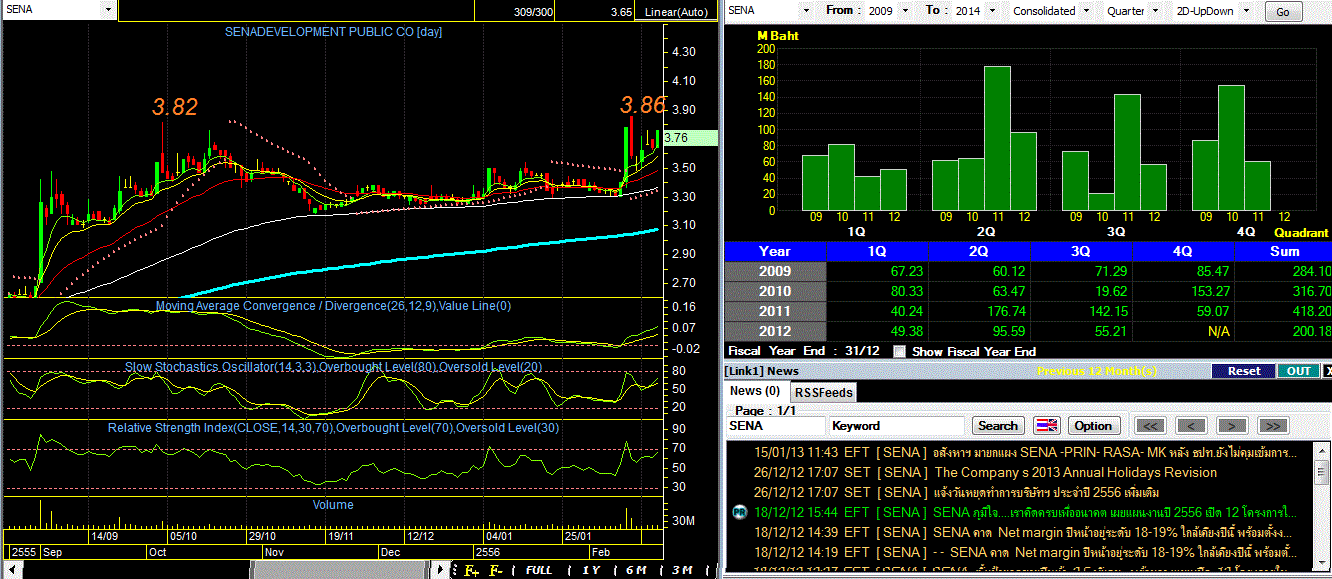
Task: Go to first news page (<<)
Action: (1151, 426)
